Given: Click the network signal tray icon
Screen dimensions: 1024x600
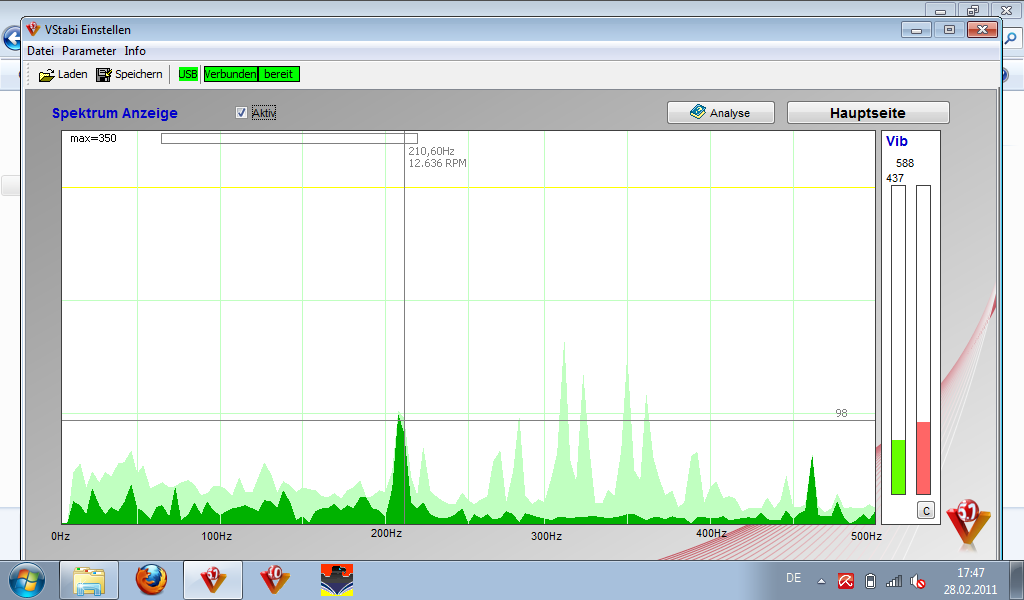Looking at the screenshot, I should [x=893, y=581].
